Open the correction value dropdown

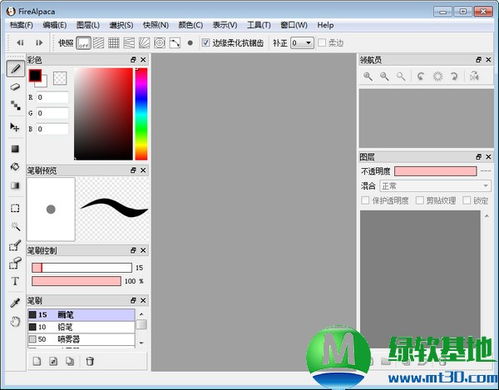[x=302, y=43]
